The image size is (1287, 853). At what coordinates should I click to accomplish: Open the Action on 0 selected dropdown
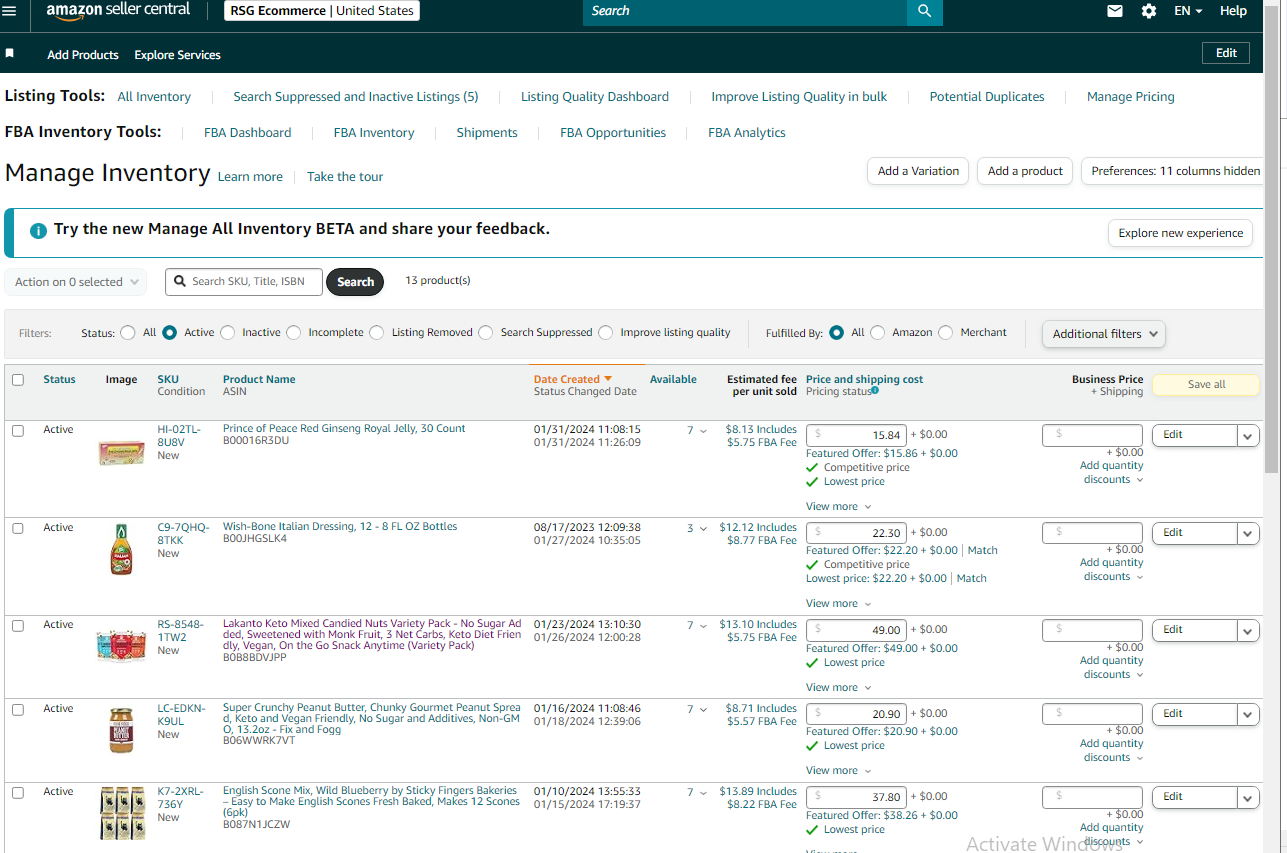coord(76,282)
